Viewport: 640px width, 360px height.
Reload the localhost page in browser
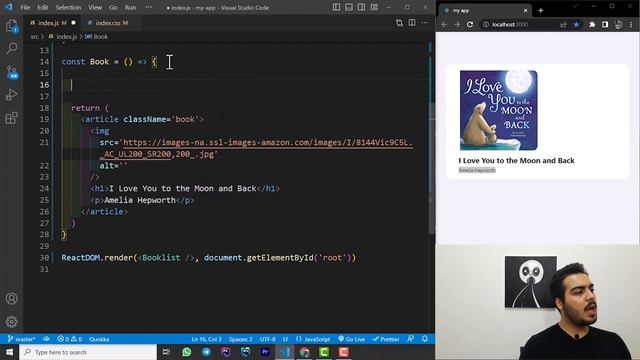470,24
